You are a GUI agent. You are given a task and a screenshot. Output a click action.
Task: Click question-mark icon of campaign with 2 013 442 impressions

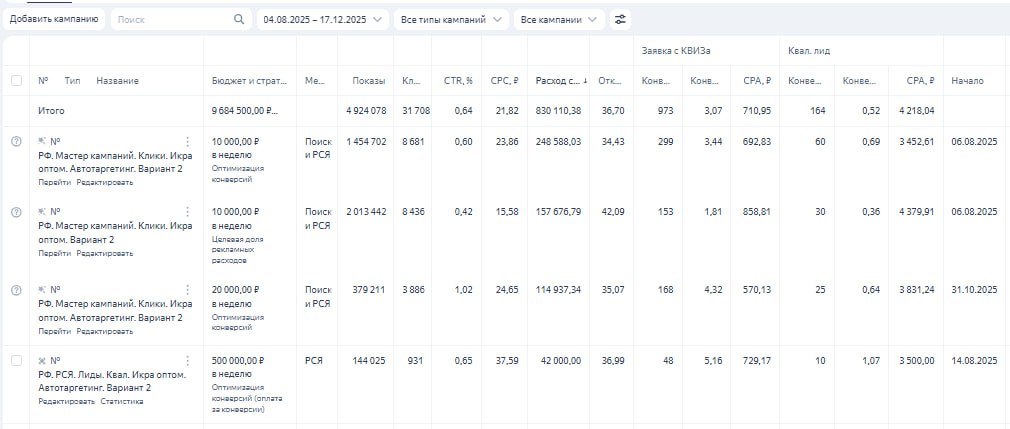click(x=16, y=212)
